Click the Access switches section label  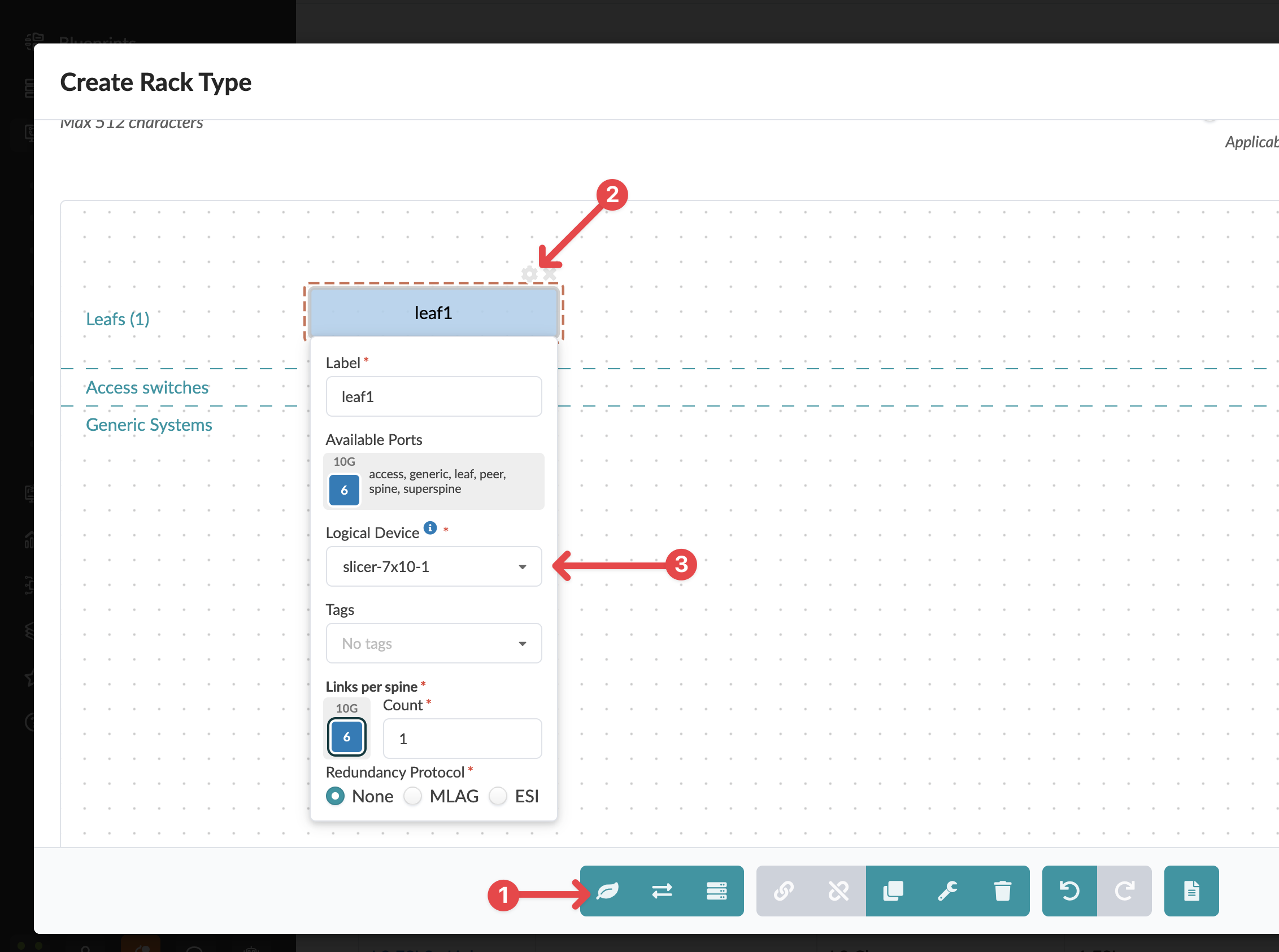tap(147, 387)
